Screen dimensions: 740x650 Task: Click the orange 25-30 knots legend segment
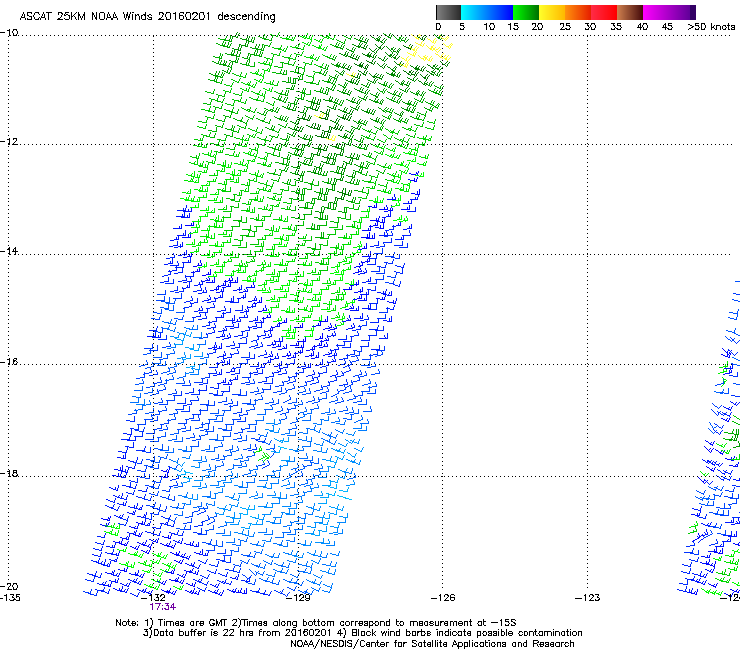(x=578, y=12)
